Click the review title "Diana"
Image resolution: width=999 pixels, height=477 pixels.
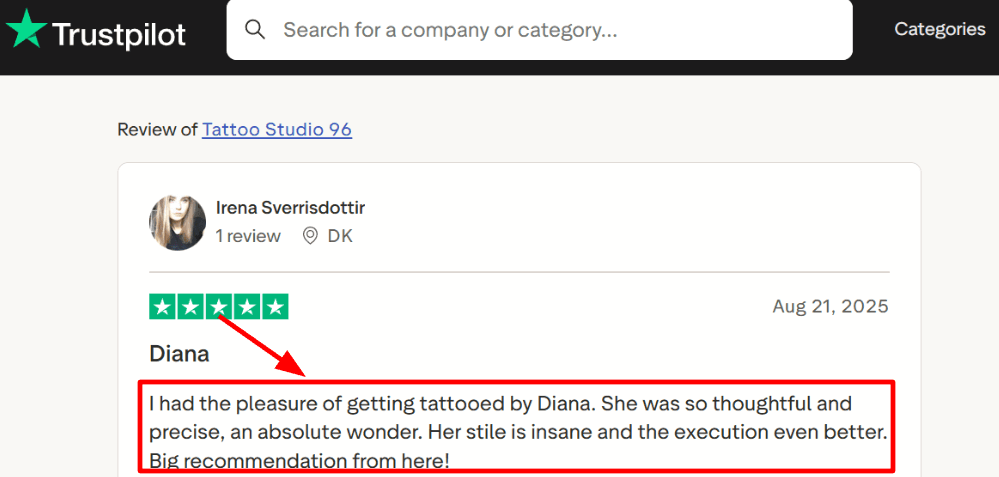179,353
